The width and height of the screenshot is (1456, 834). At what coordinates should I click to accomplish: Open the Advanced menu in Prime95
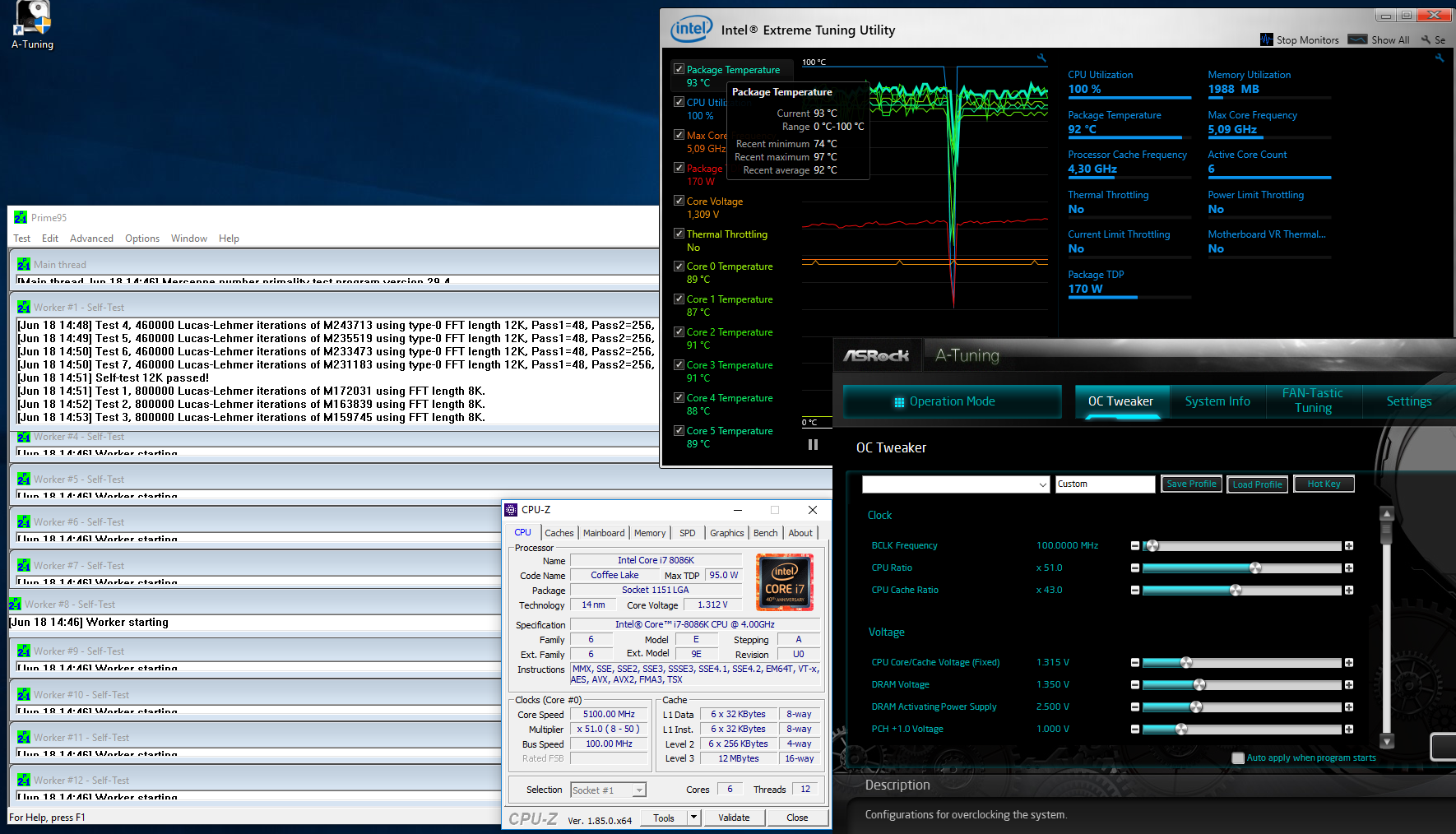91,239
